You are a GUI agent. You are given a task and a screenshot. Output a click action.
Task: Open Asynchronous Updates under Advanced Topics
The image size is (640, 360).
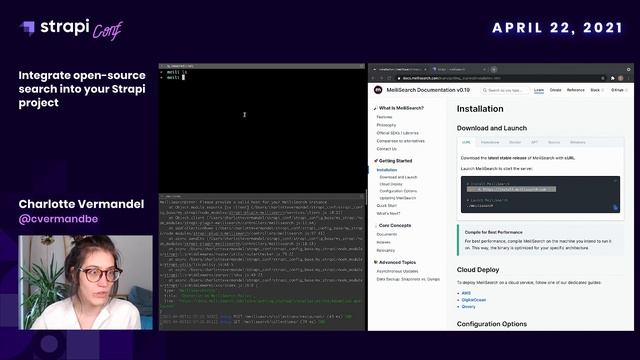click(x=397, y=271)
